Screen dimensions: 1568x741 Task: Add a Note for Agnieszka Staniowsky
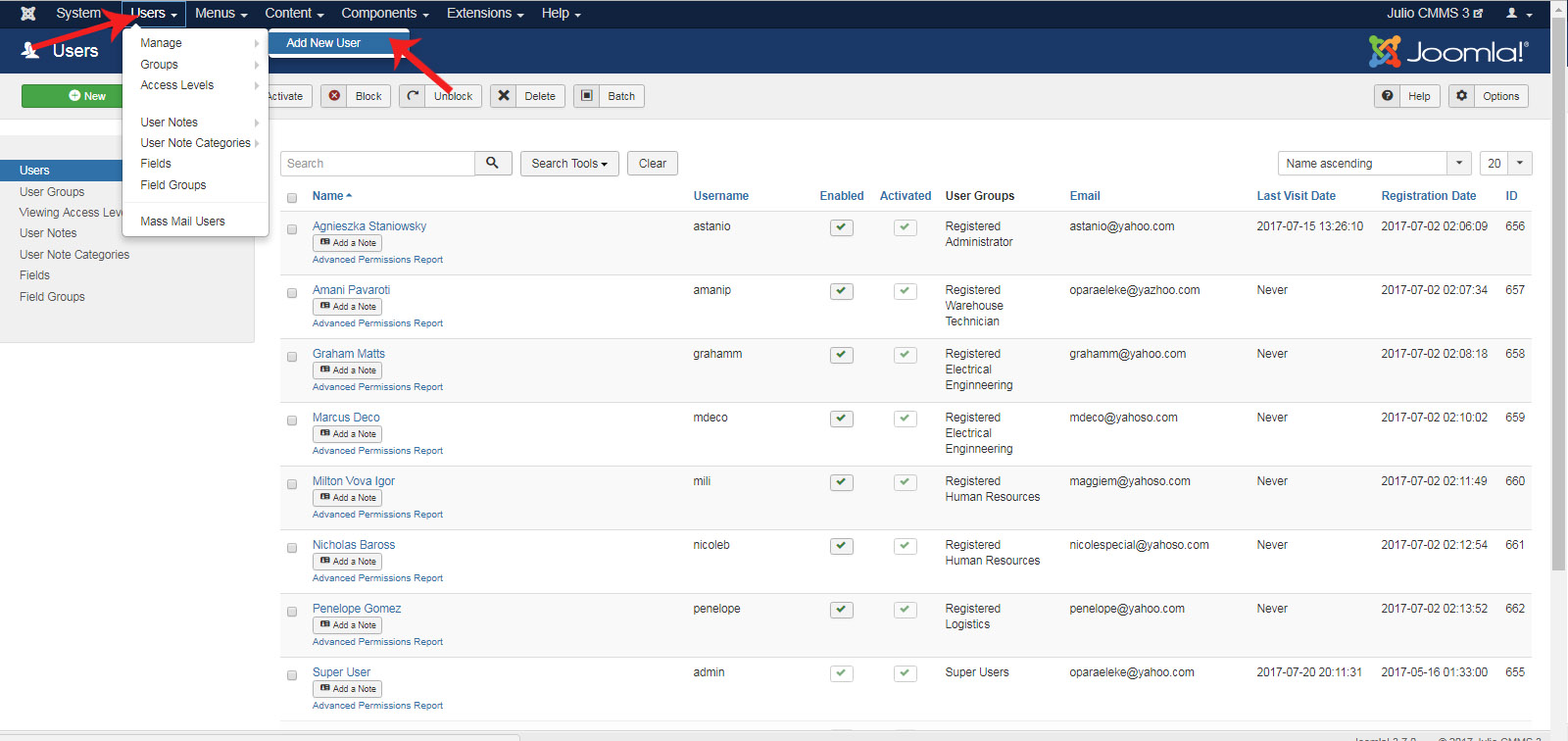[x=347, y=243]
